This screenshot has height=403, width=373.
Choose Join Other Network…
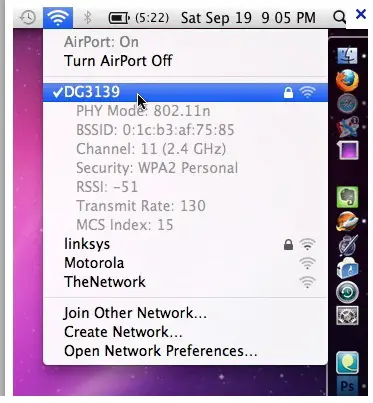point(185,313)
